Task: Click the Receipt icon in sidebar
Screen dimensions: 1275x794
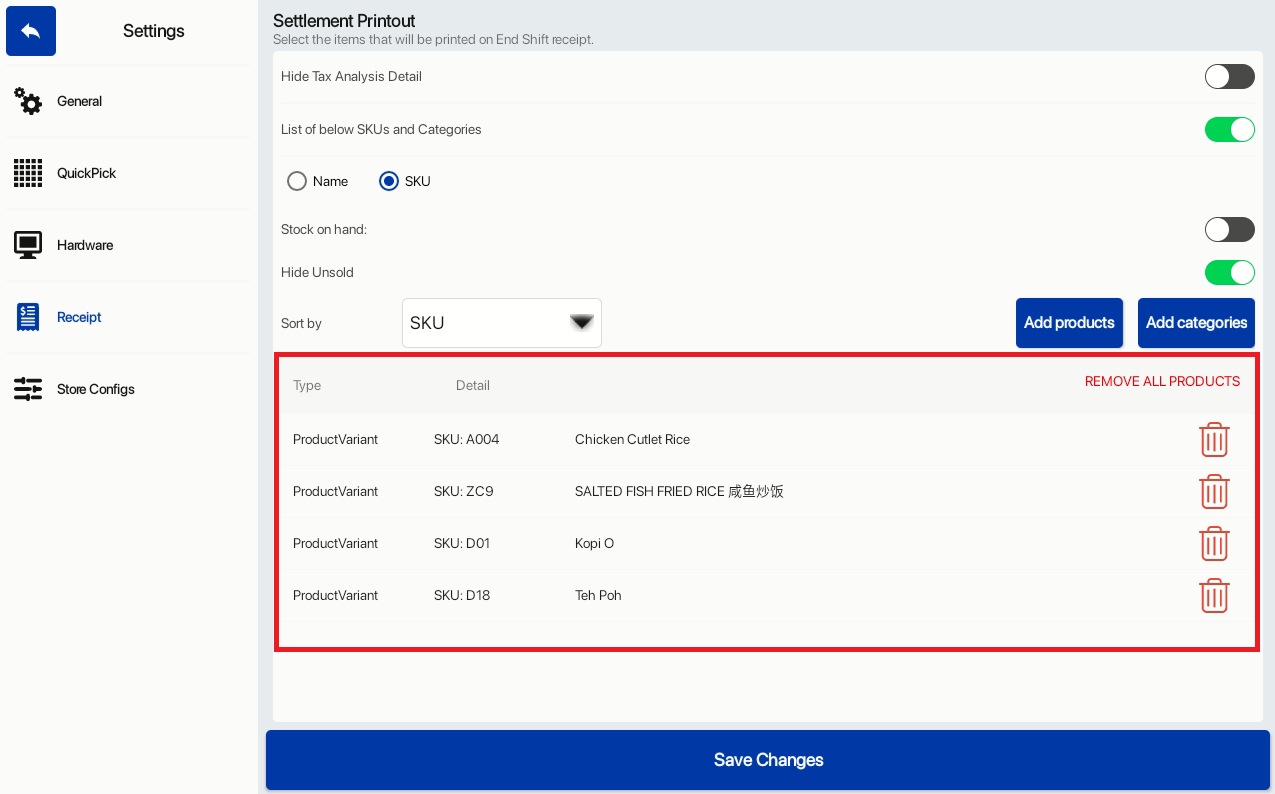Action: coord(28,317)
